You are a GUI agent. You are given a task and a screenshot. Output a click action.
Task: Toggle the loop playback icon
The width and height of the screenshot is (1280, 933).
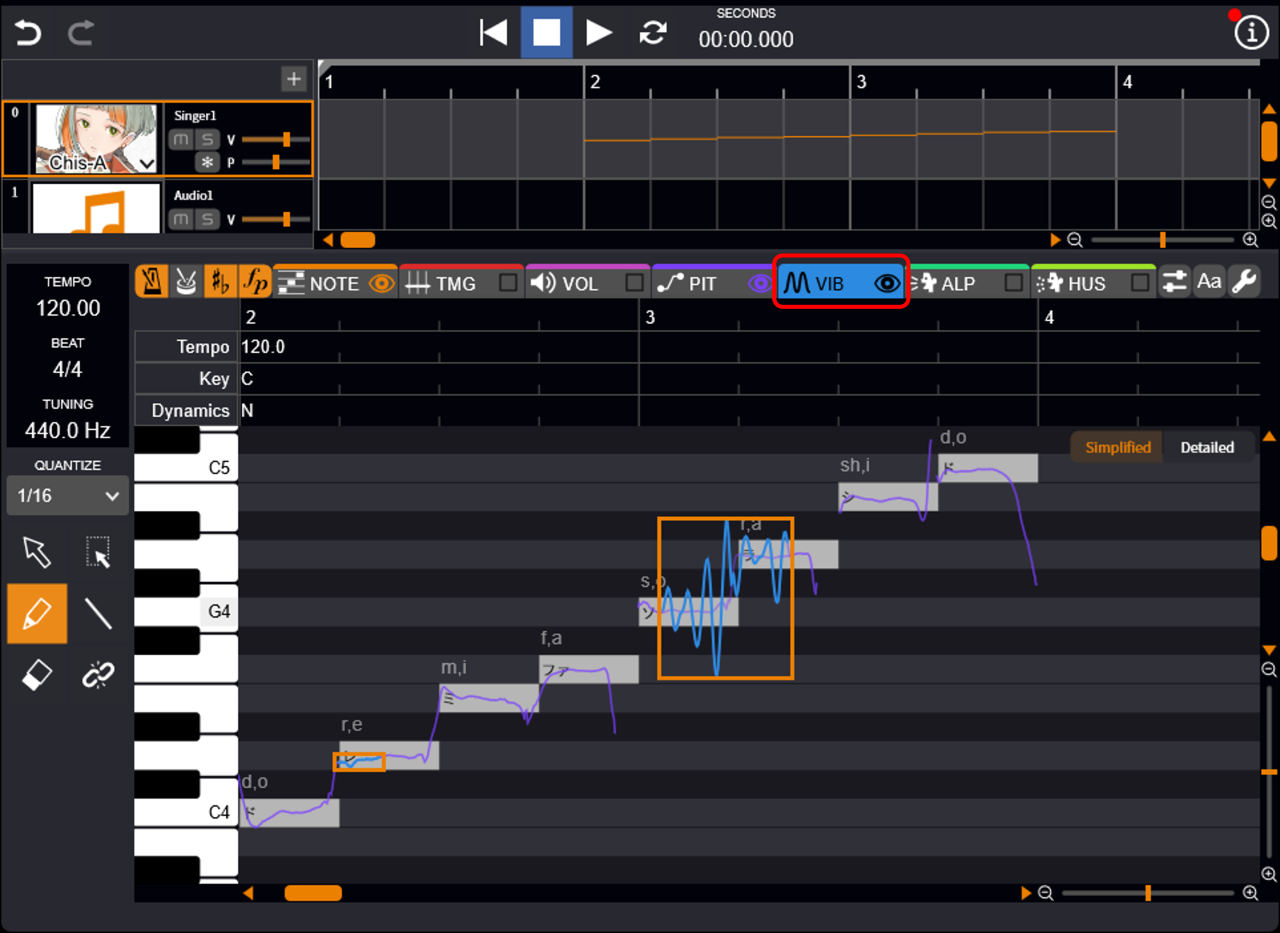[x=653, y=33]
